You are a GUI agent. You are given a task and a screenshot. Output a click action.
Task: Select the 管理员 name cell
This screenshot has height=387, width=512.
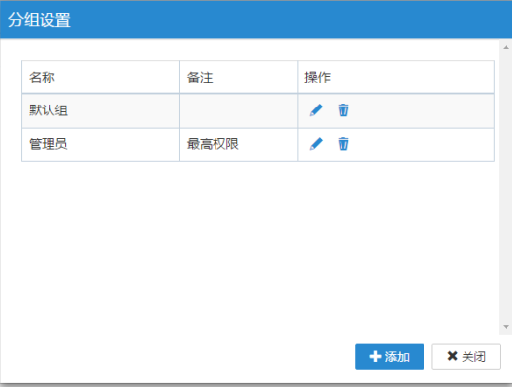coord(100,145)
